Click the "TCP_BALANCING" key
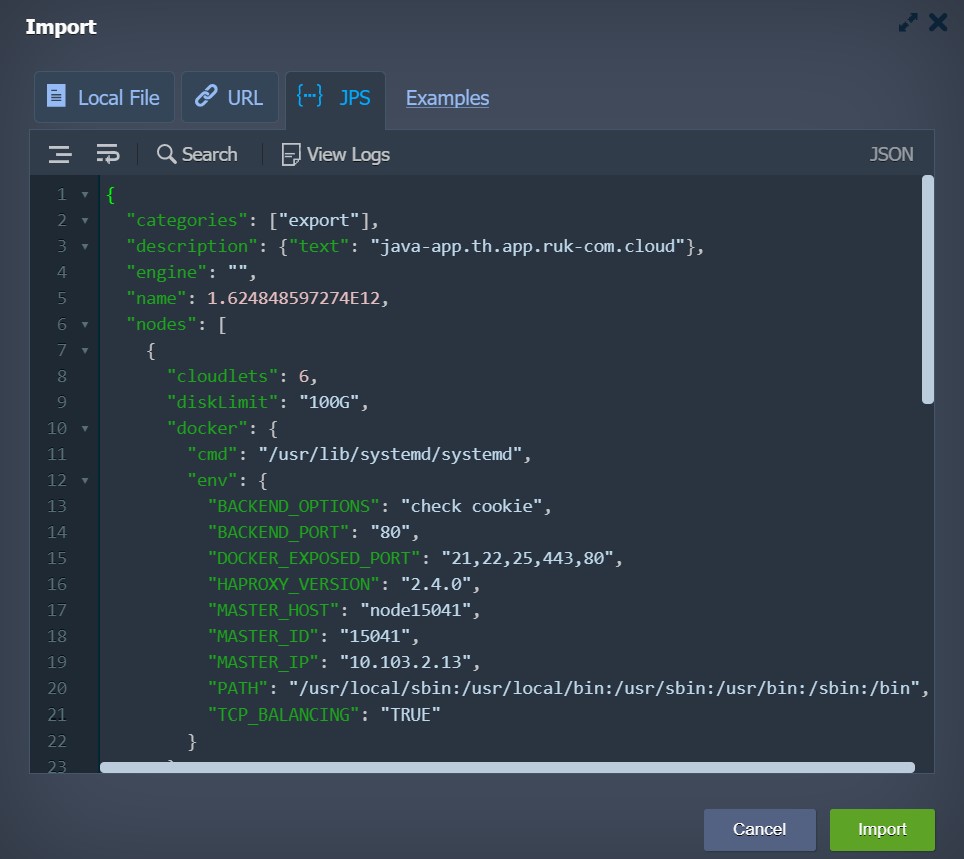964x859 pixels. [x=283, y=715]
